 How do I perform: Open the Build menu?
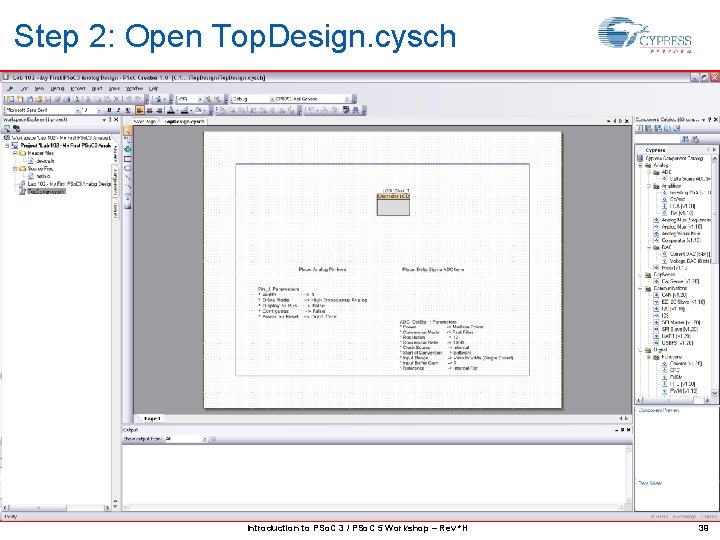pyautogui.click(x=97, y=89)
